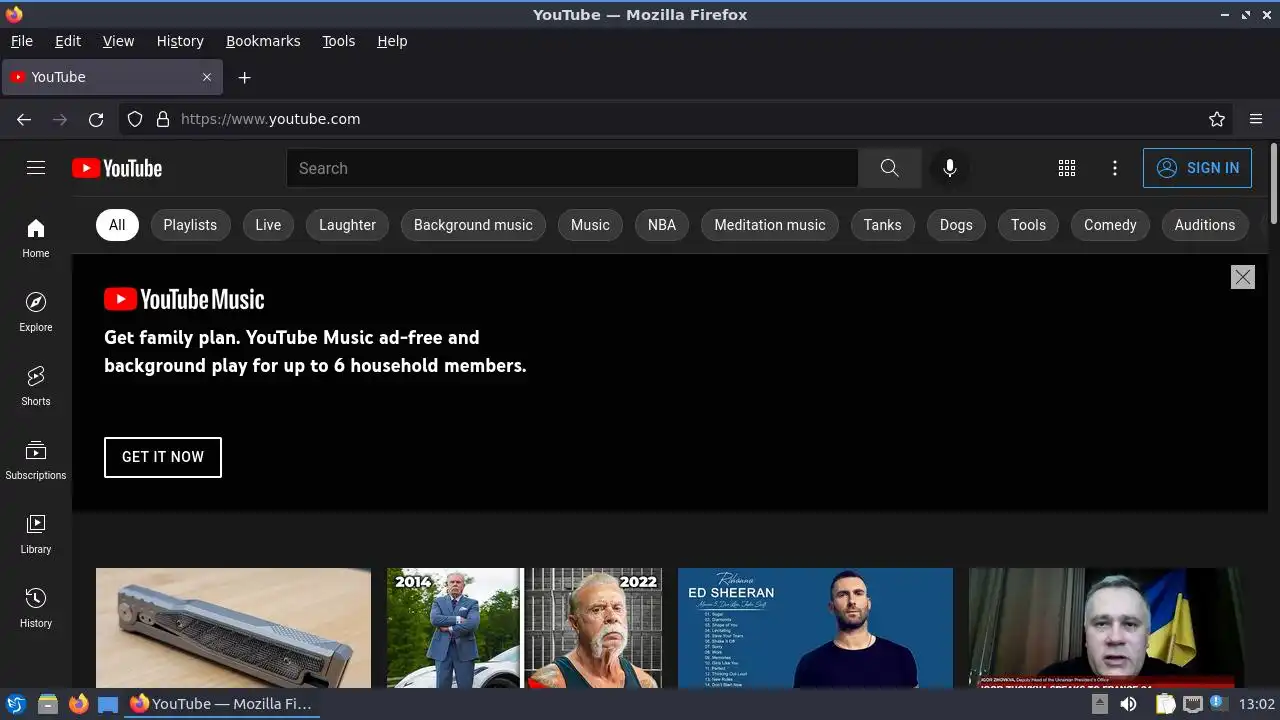Viewport: 1280px width, 720px height.
Task: Open the YouTube apps grid icon
Action: pos(1067,168)
